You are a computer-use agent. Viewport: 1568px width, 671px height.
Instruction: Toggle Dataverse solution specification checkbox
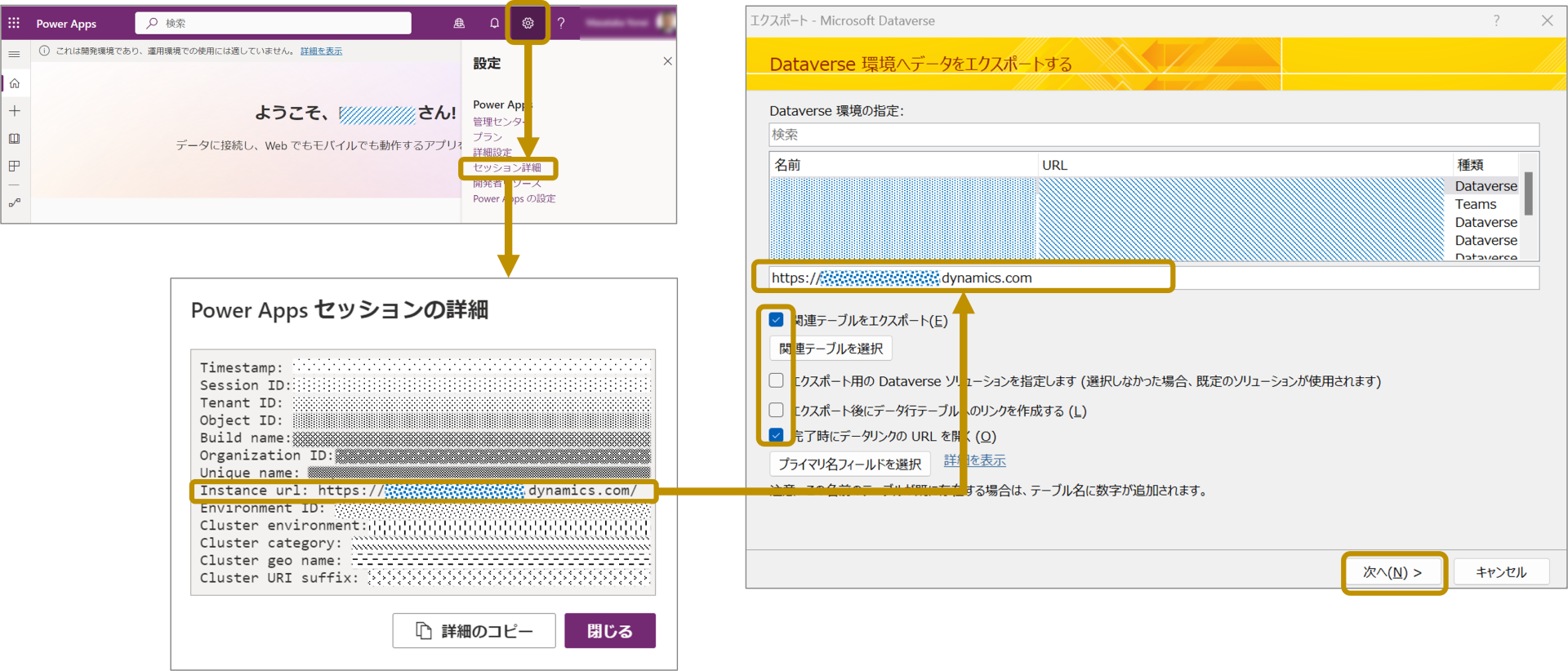776,380
